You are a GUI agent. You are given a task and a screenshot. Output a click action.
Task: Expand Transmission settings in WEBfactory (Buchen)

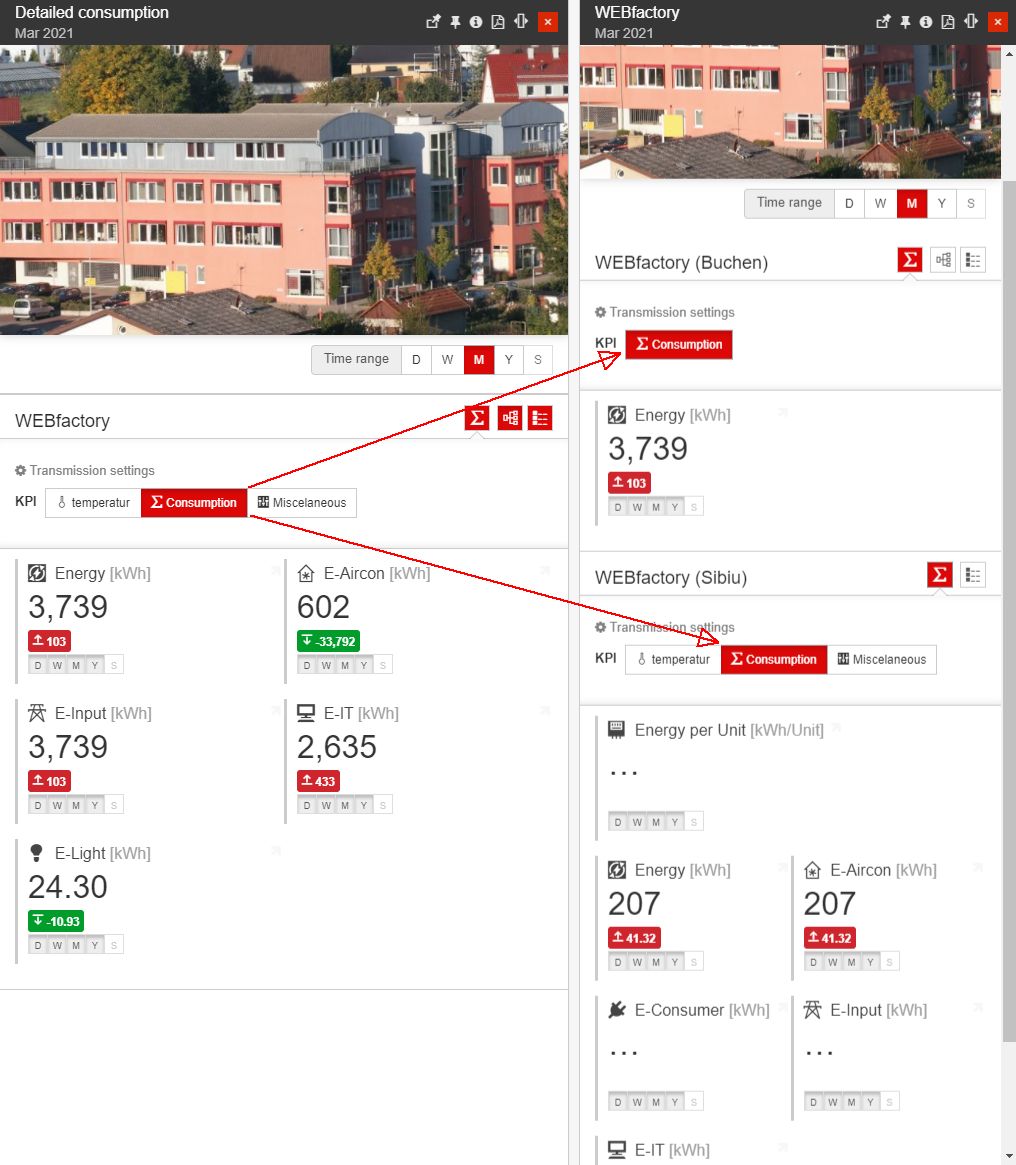(x=665, y=313)
